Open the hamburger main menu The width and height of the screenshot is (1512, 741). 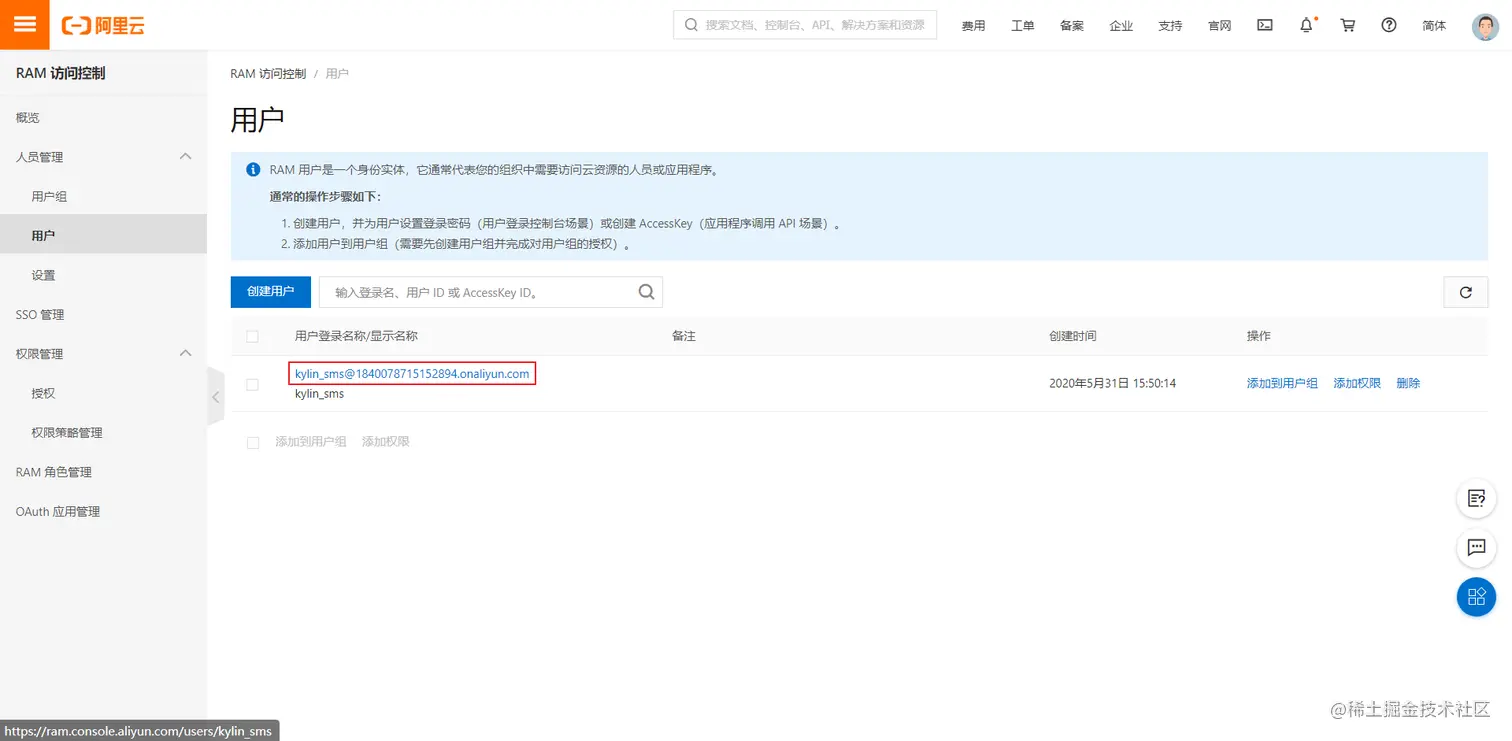pyautogui.click(x=25, y=25)
